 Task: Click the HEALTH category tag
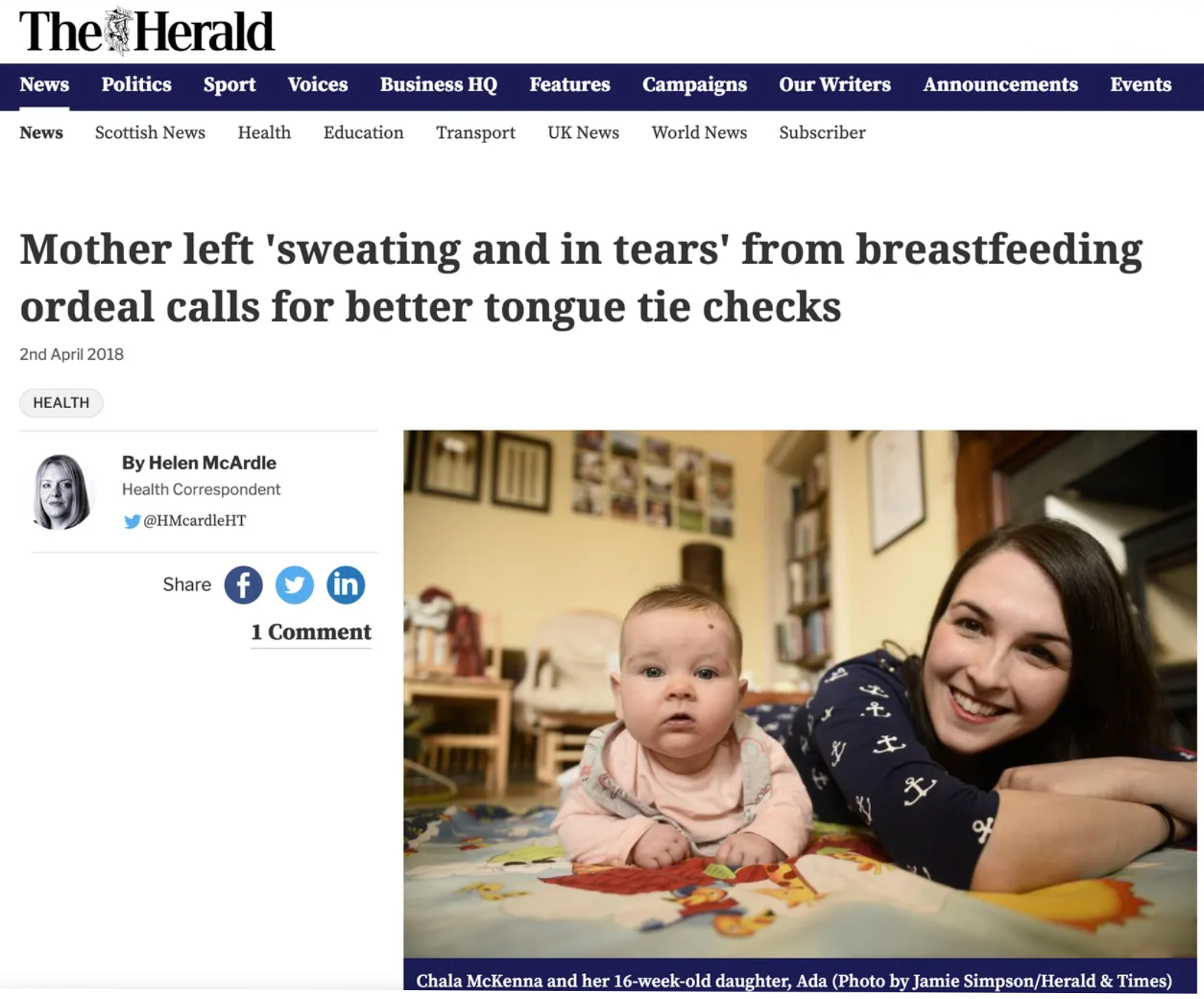click(61, 403)
